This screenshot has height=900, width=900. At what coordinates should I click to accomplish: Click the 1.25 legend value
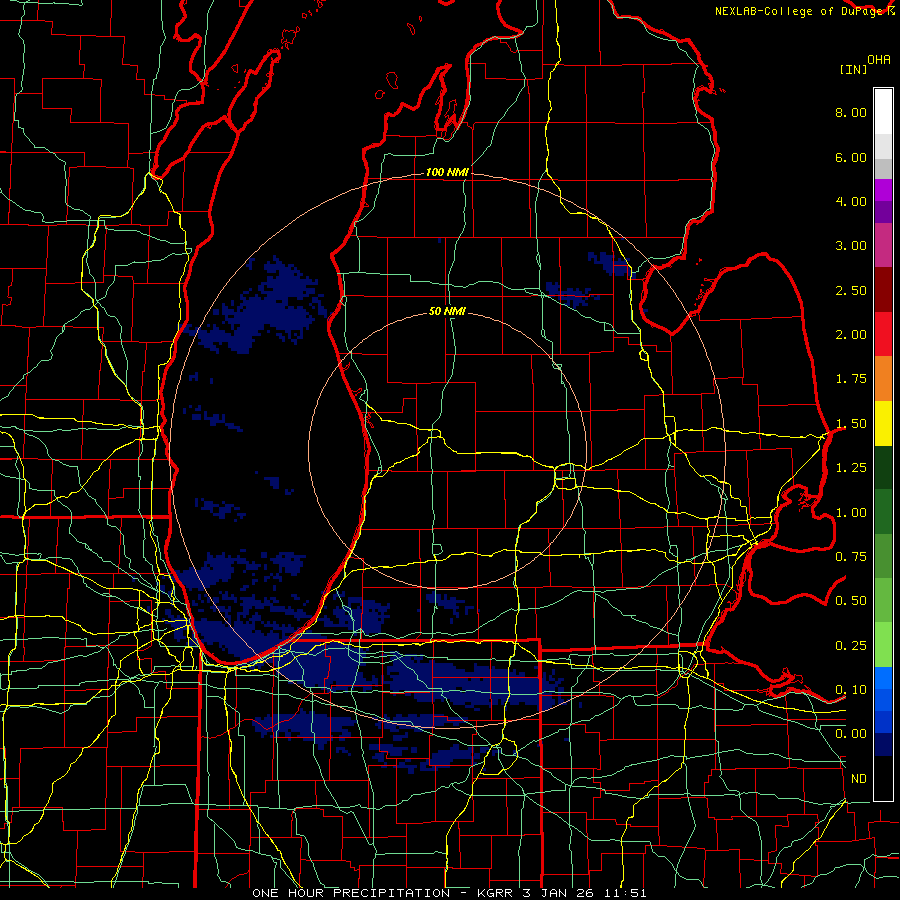[851, 468]
